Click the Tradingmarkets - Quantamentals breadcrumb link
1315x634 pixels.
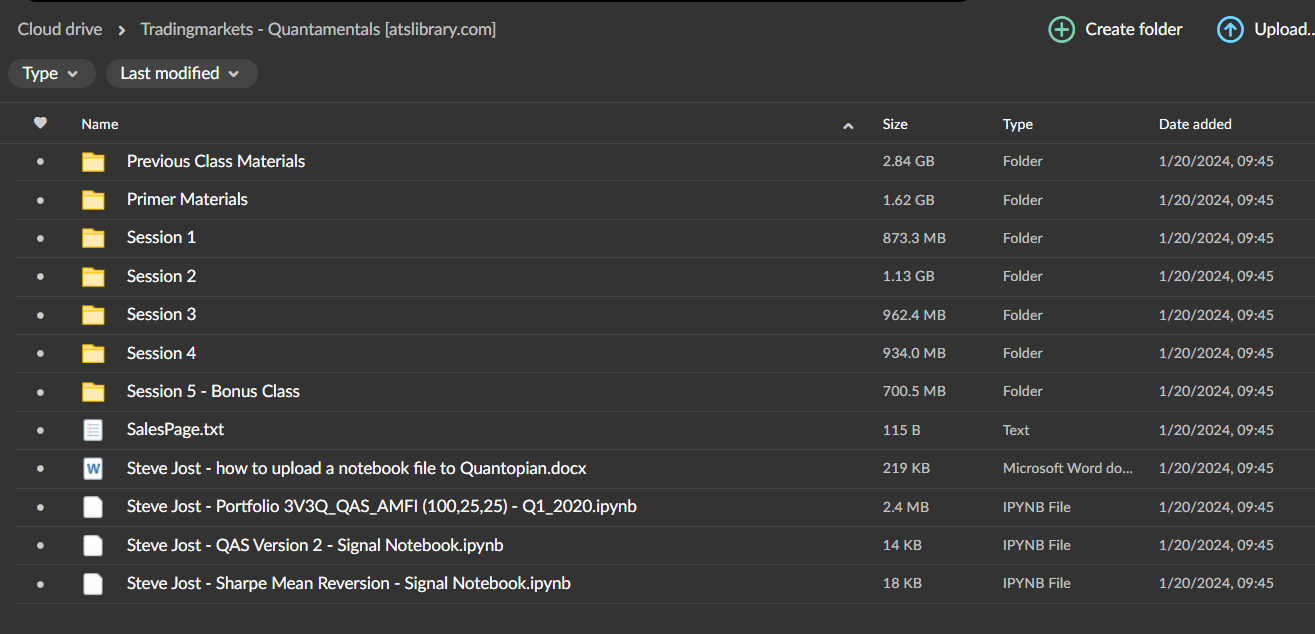pyautogui.click(x=318, y=29)
